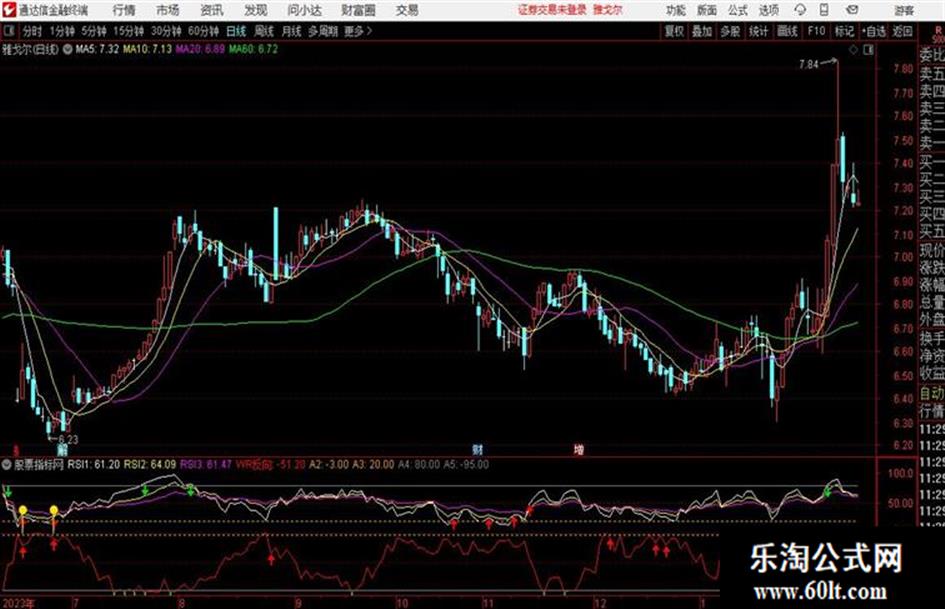Image resolution: width=945 pixels, height=609 pixels.
Task: Toggle the right panel layout icon
Action: click(x=868, y=50)
